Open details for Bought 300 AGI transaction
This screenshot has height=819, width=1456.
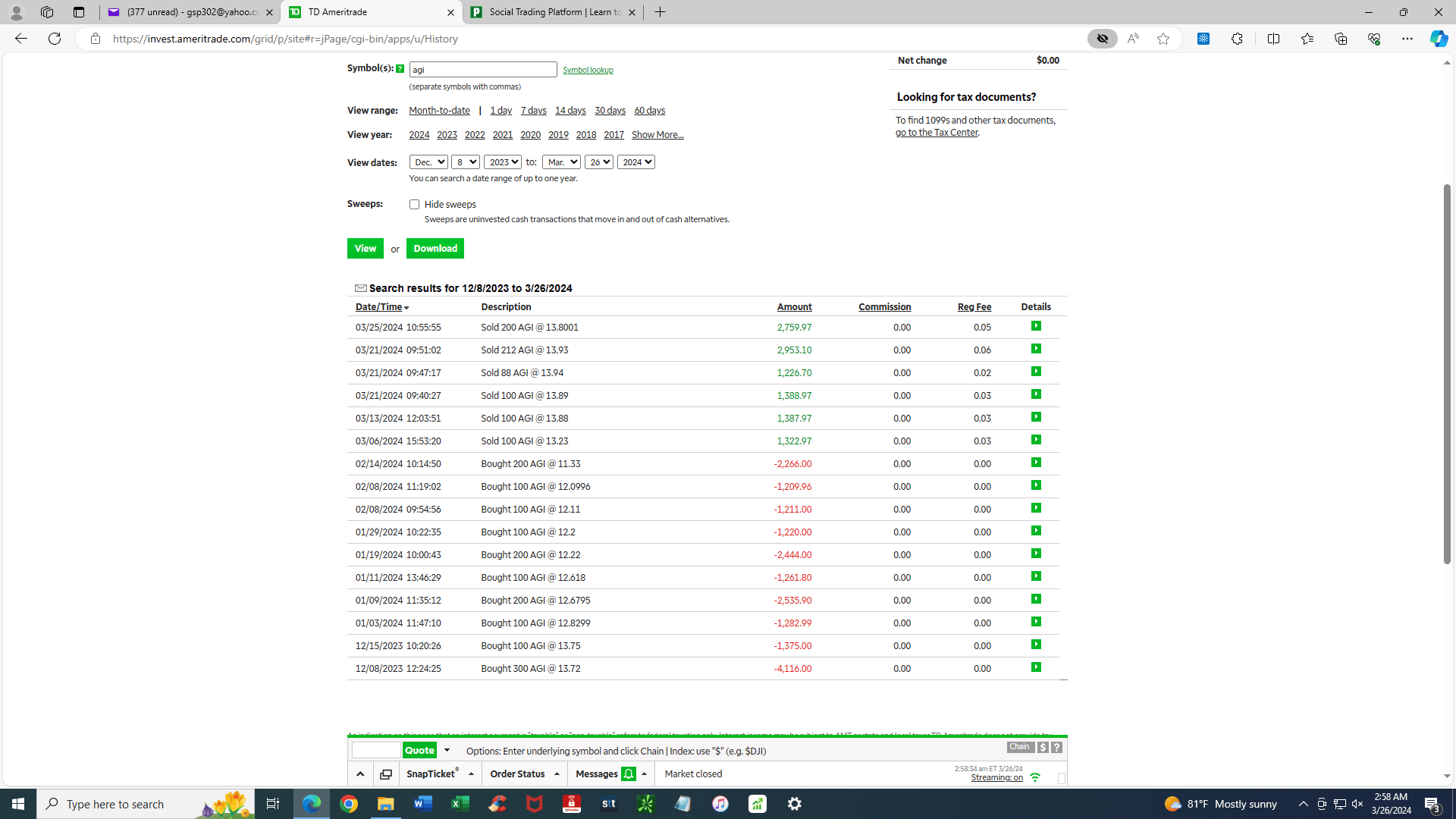tap(1036, 667)
